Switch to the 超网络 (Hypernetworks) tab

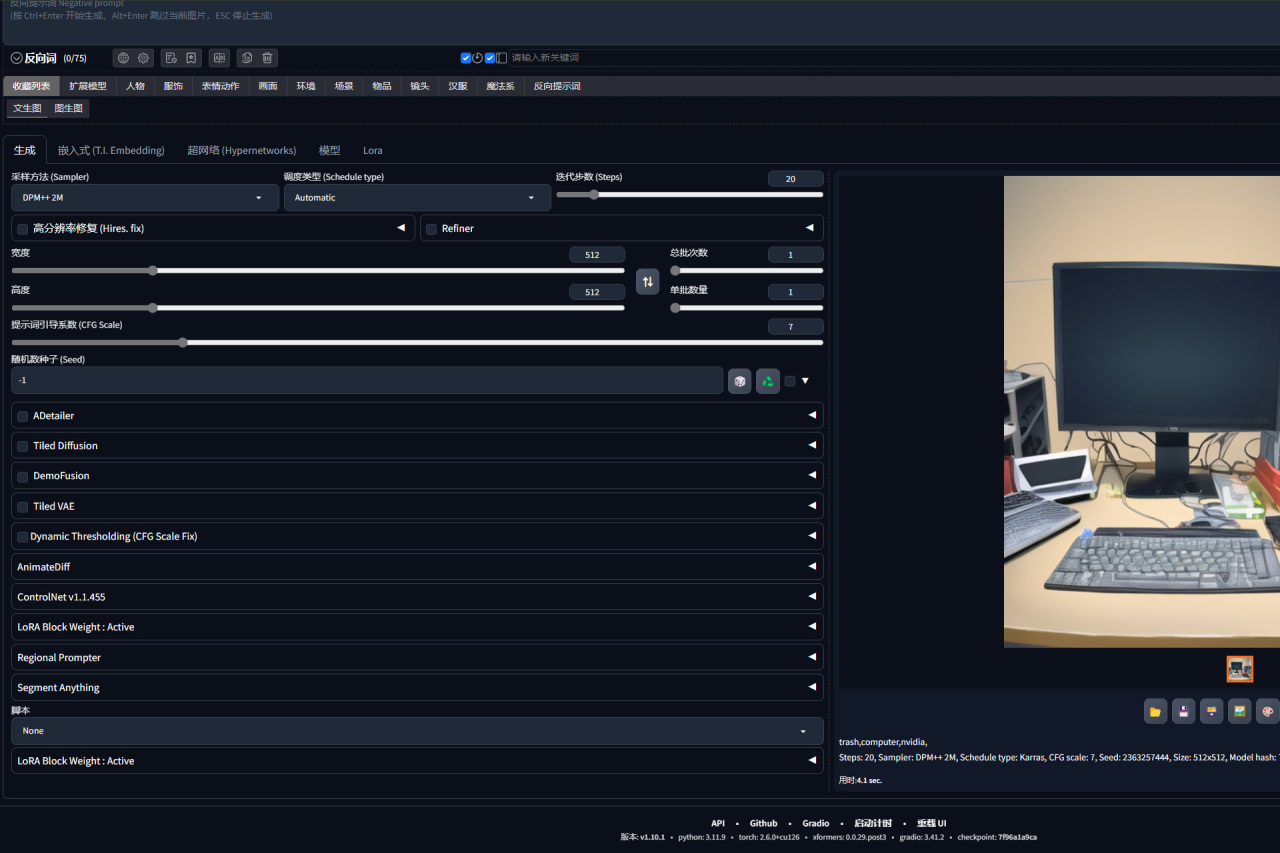(241, 150)
